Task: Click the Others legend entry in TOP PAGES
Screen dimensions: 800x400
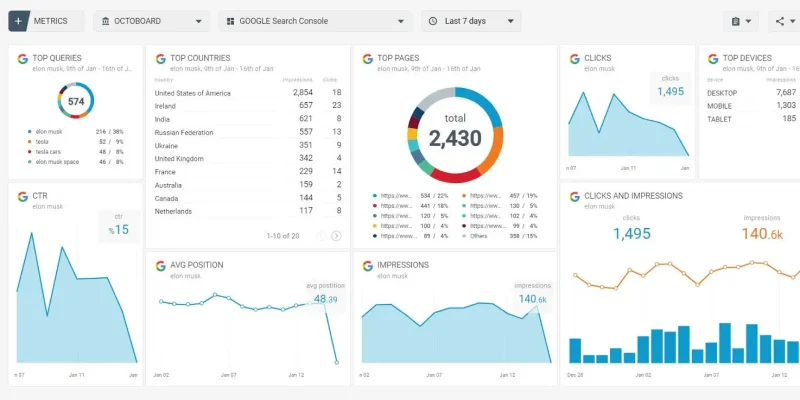Action: 499,236
